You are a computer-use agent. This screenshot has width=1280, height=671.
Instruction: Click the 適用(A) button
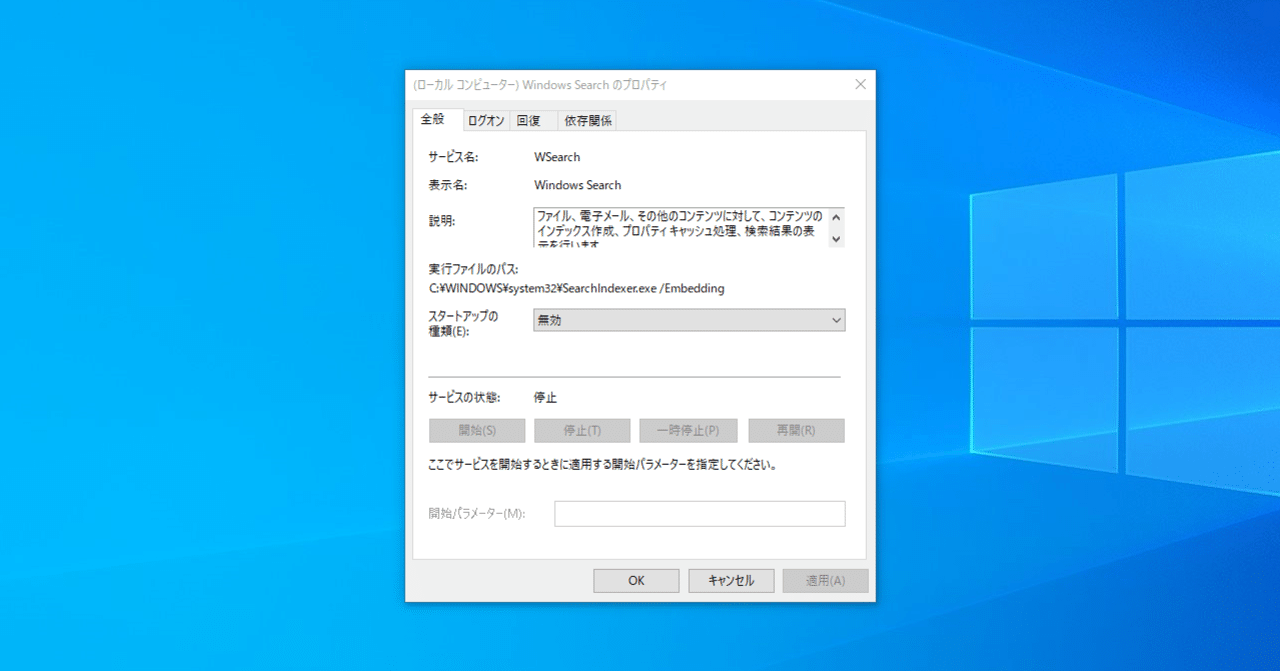tap(825, 581)
